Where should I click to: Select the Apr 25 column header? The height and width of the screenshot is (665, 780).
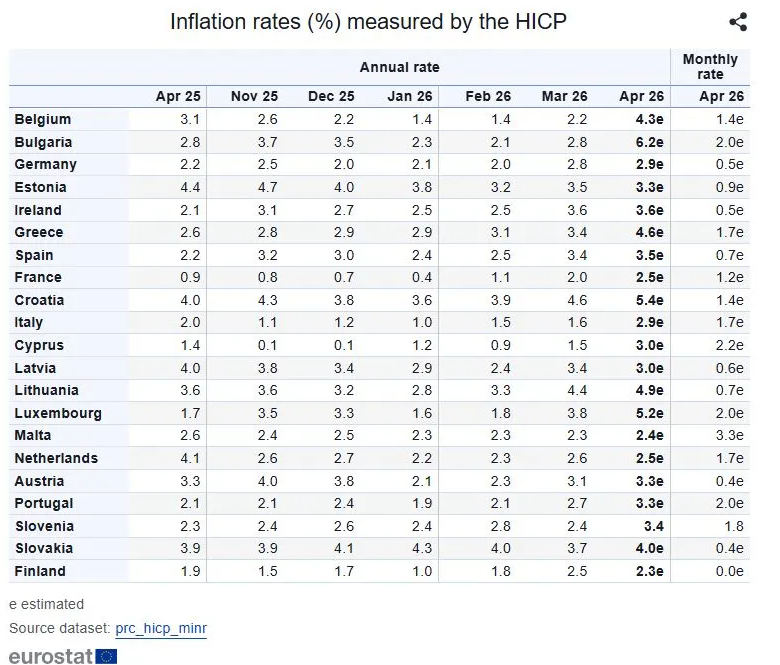click(x=178, y=96)
